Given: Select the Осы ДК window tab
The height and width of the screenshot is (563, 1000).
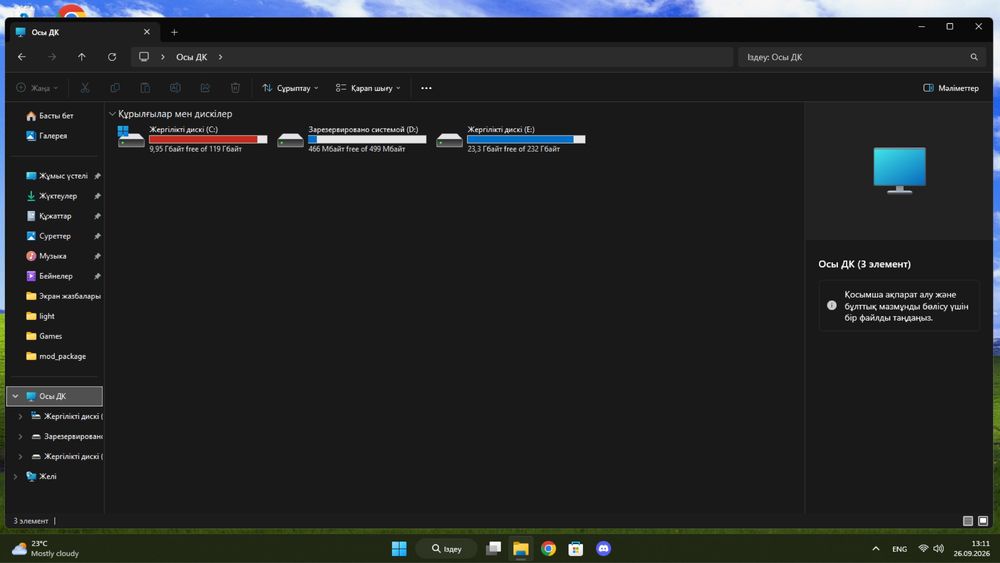Looking at the screenshot, I should [x=83, y=32].
